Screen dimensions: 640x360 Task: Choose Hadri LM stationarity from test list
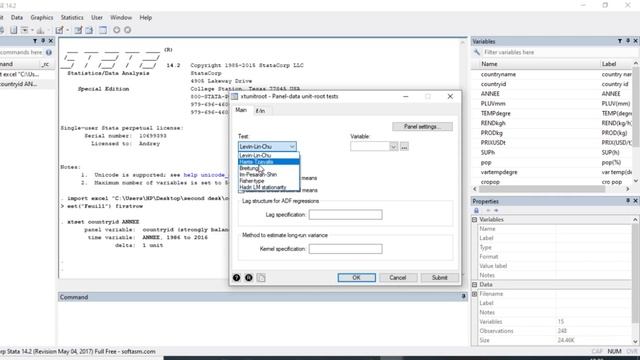[269, 187]
